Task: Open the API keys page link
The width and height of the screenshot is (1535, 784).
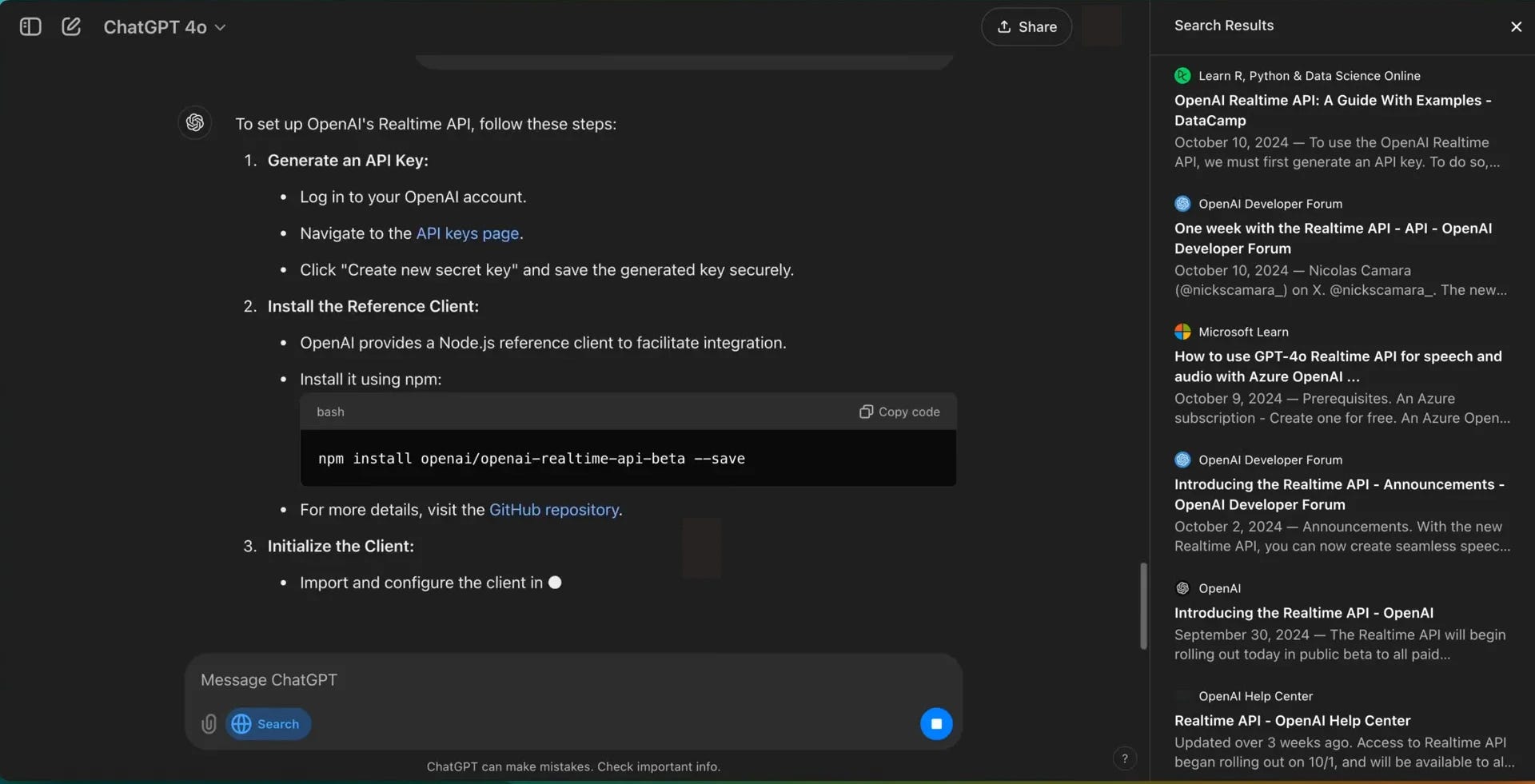Action: (466, 233)
